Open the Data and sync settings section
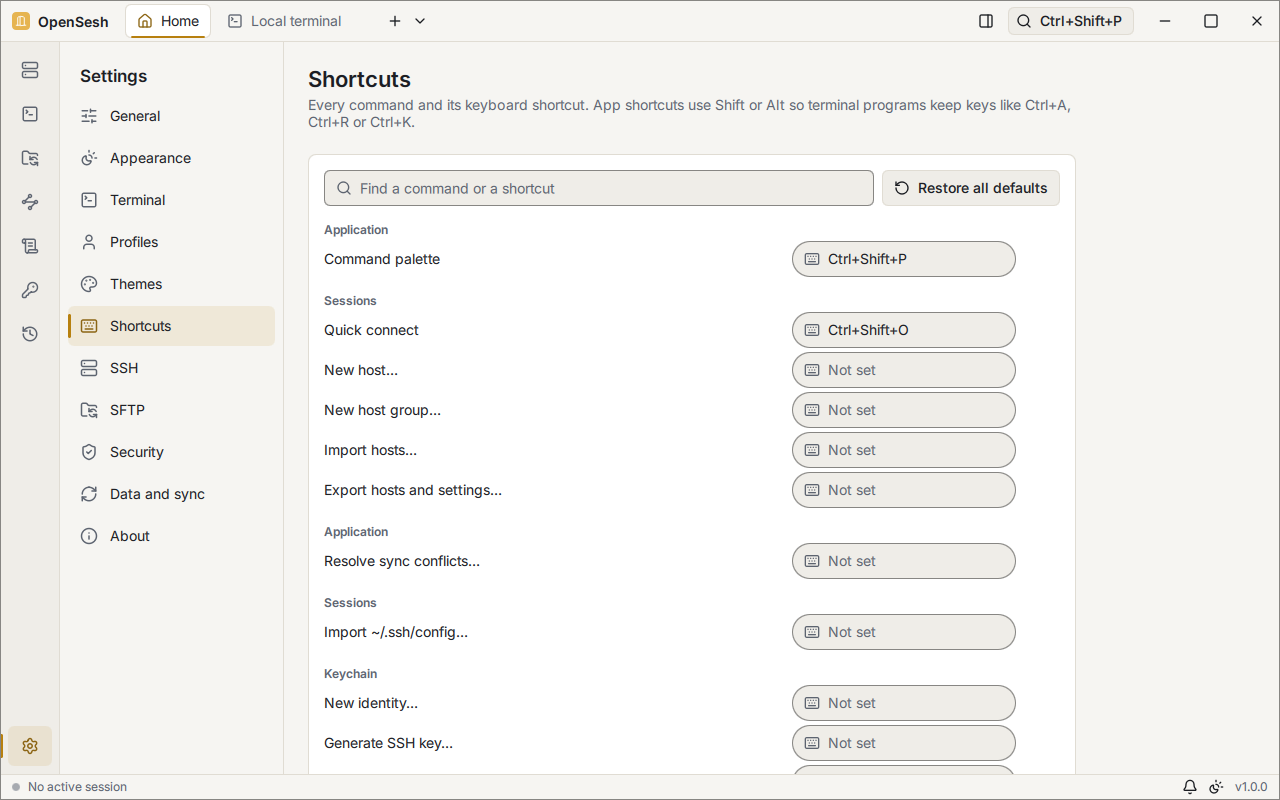Image resolution: width=1280 pixels, height=800 pixels. pos(171,494)
